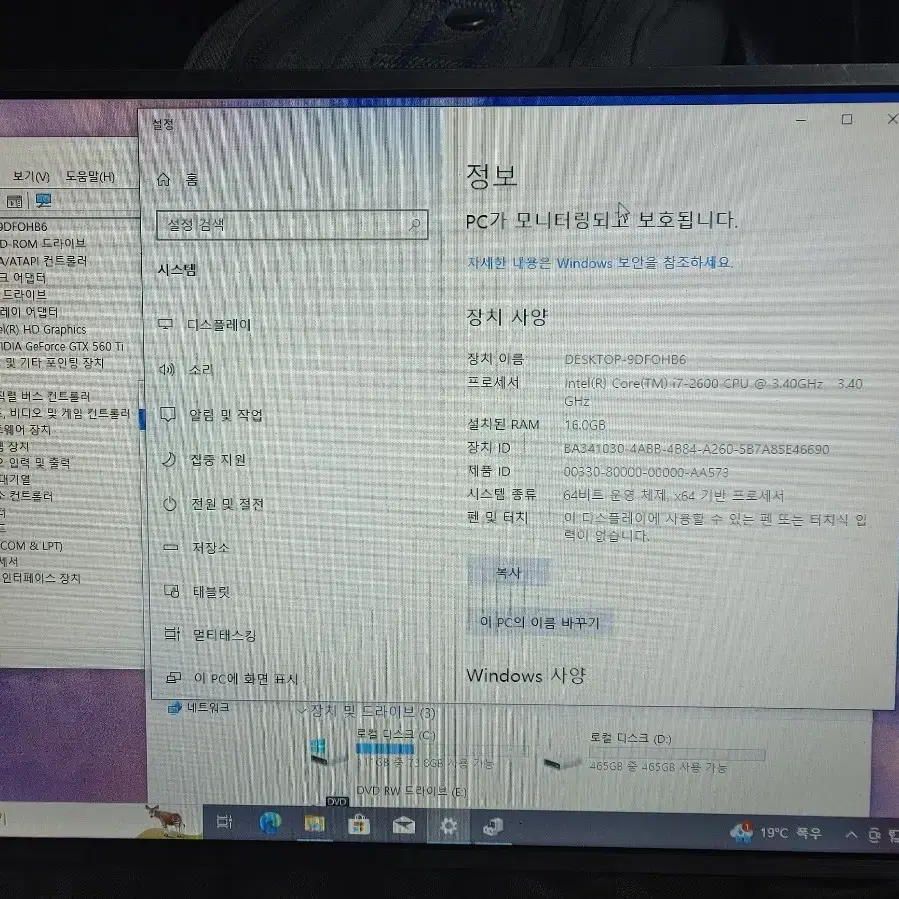
Task: Open Microsoft Store from taskbar
Action: (x=359, y=825)
